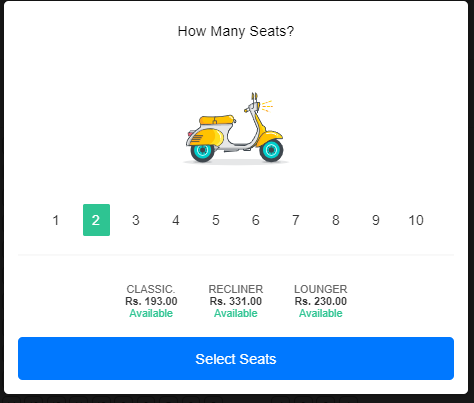Click the CLASSIC. seat category label
Screen dimensions: 474x403
click(151, 289)
